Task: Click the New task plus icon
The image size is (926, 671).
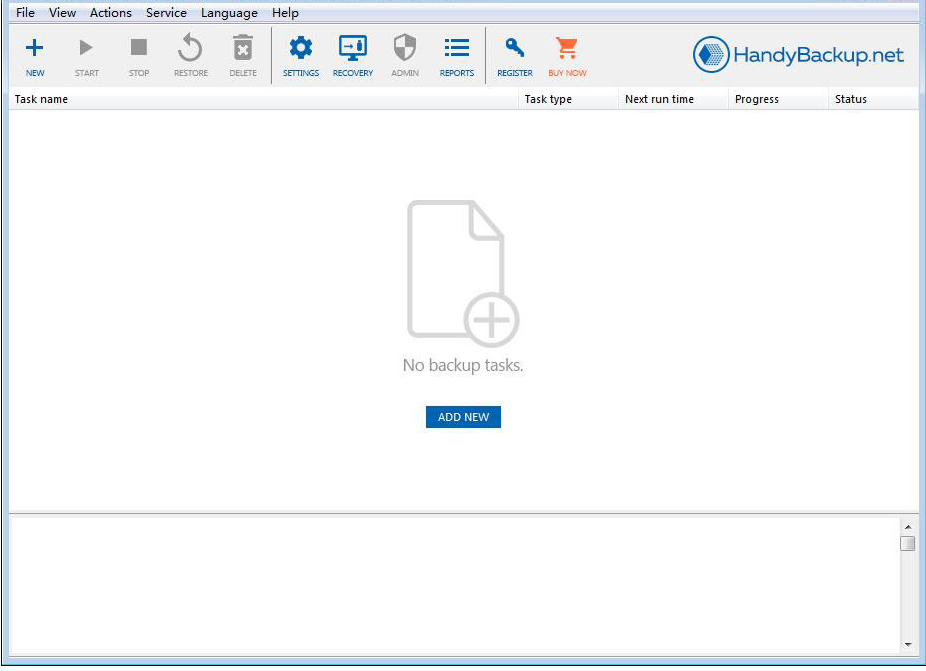Action: tap(35, 49)
